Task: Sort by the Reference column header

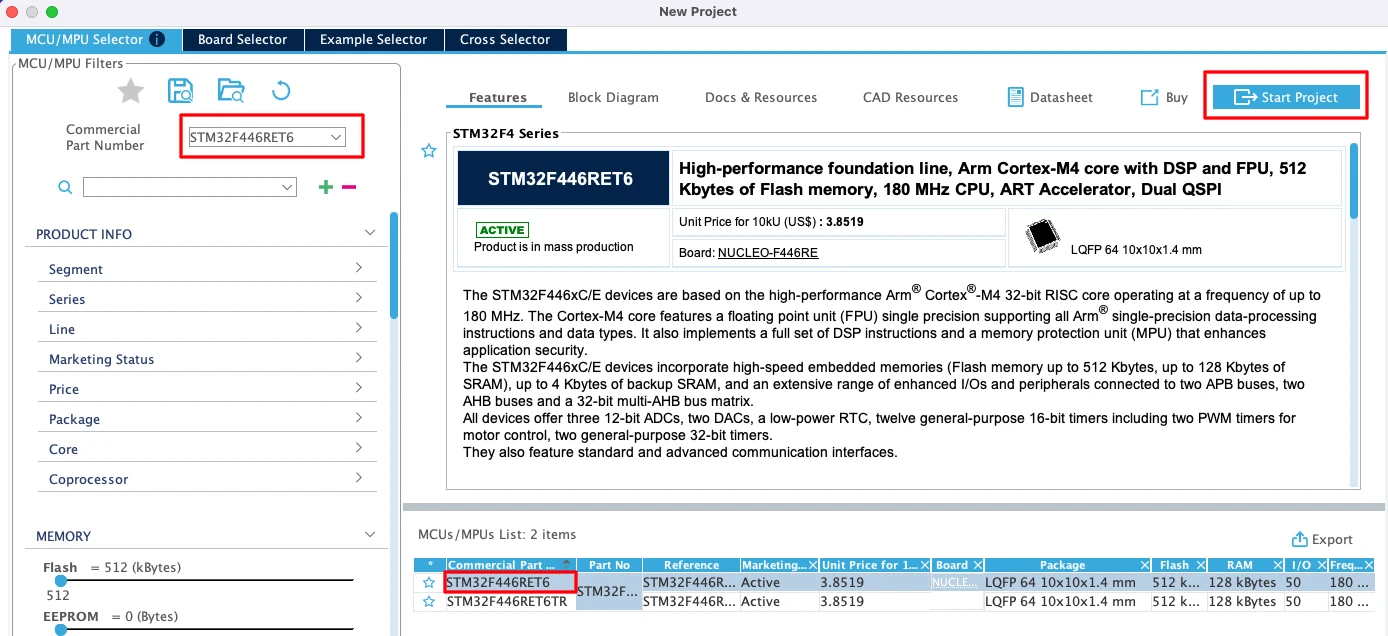Action: coord(691,565)
